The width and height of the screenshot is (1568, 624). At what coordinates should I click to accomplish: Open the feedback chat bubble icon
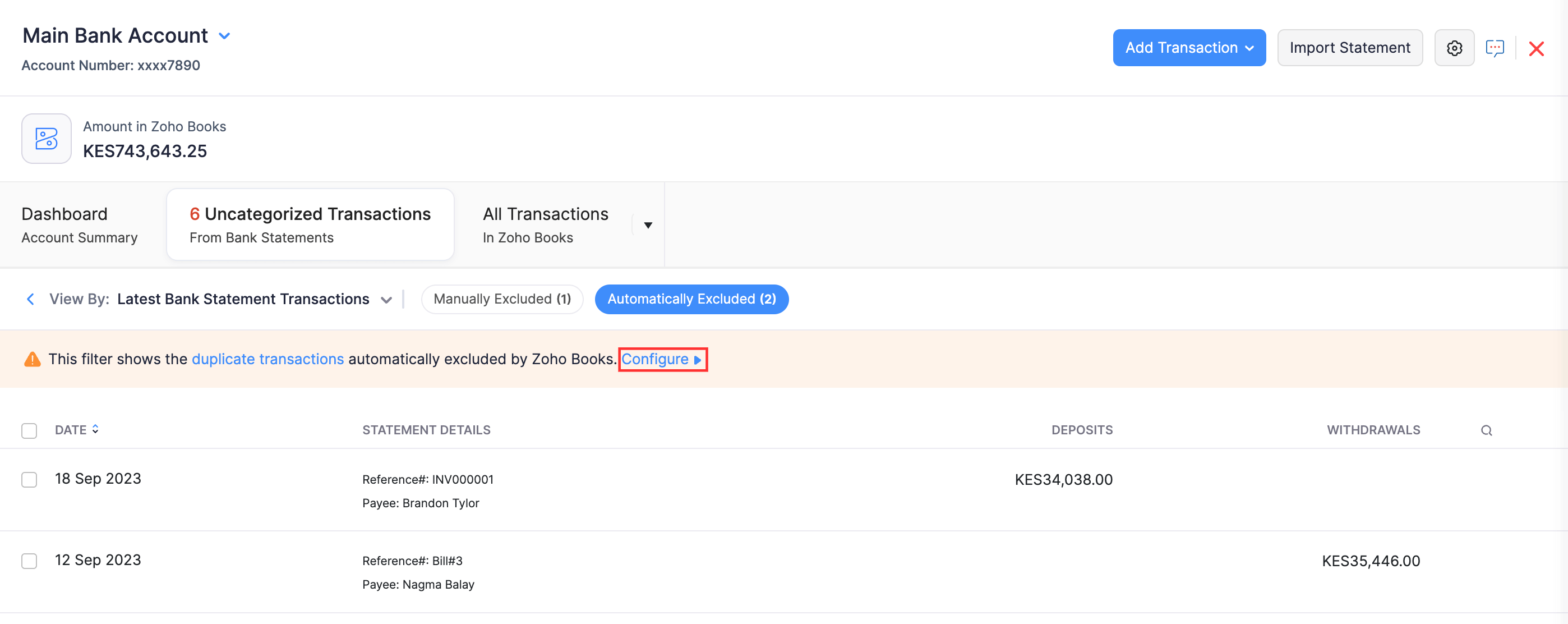pyautogui.click(x=1496, y=48)
